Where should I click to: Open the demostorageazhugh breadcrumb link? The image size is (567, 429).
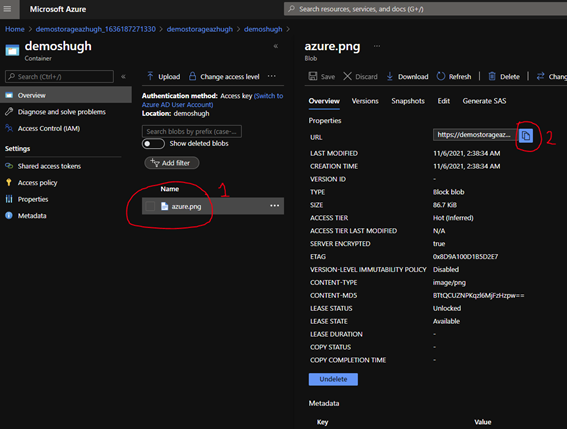click(x=200, y=29)
